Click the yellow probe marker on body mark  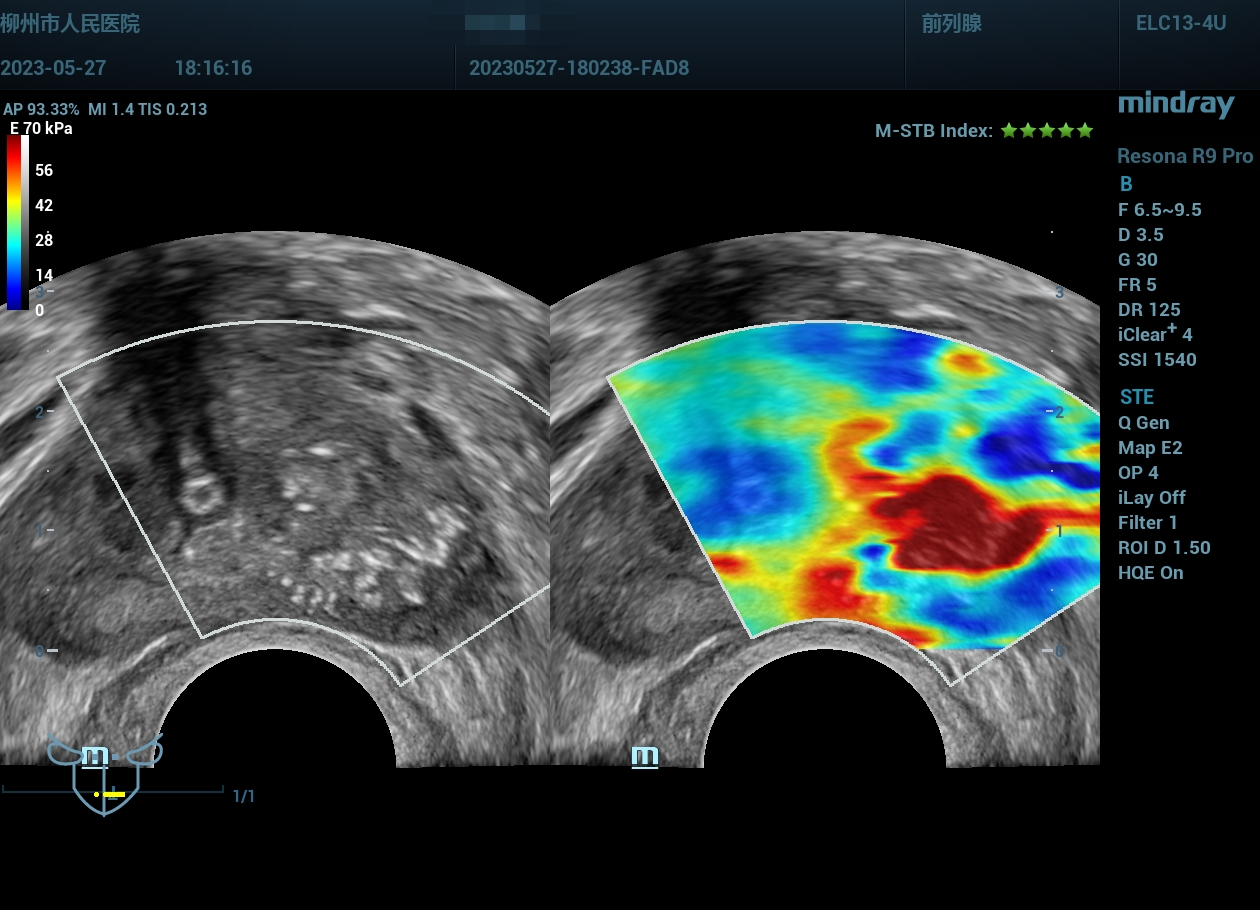tap(112, 794)
